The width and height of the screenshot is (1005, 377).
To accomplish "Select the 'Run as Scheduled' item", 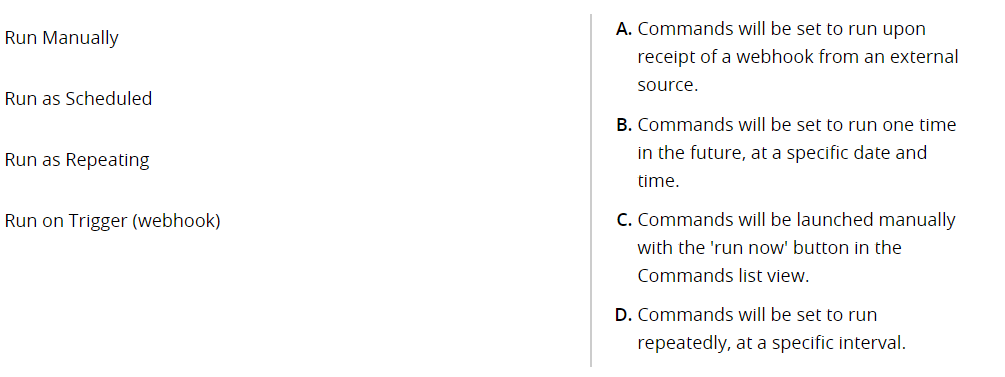I will 78,99.
